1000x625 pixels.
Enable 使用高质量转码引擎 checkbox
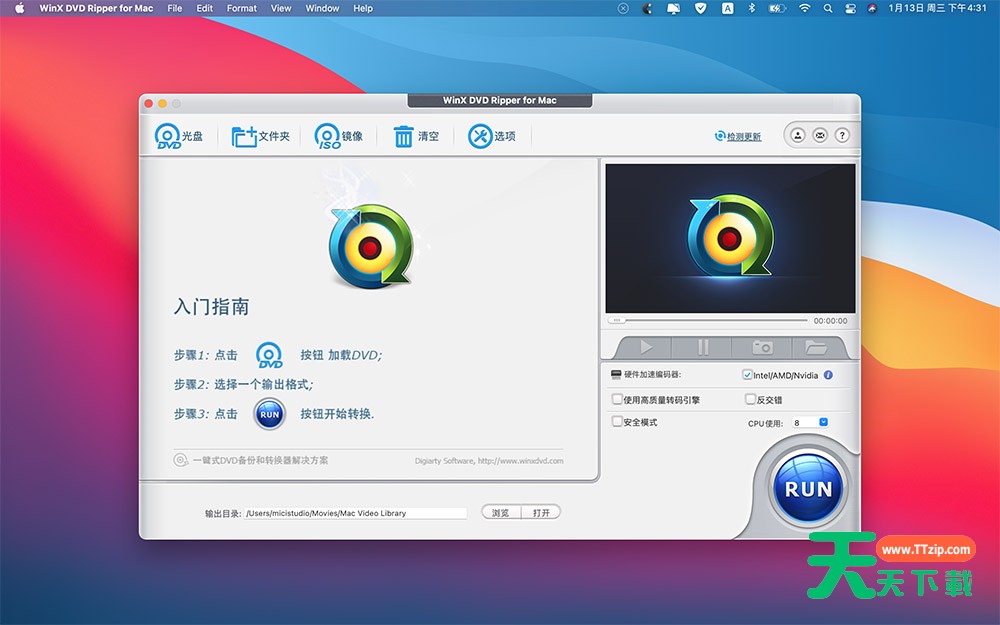tap(617, 399)
